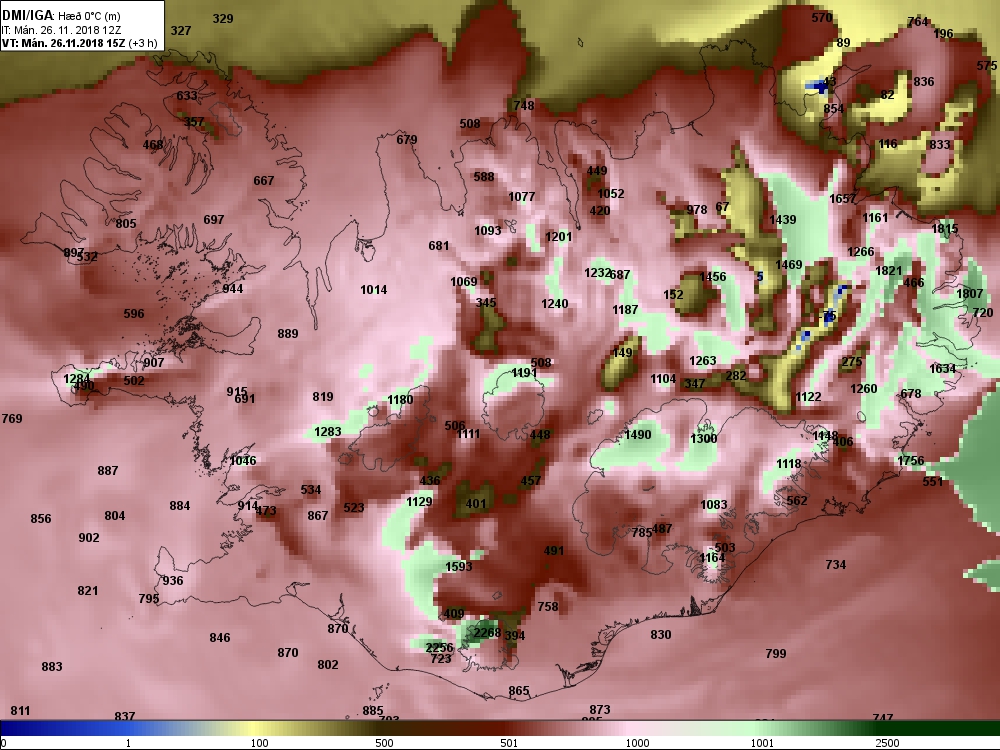This screenshot has height=750, width=1000.
Task: Select the map value 1456
Action: pyautogui.click(x=712, y=276)
